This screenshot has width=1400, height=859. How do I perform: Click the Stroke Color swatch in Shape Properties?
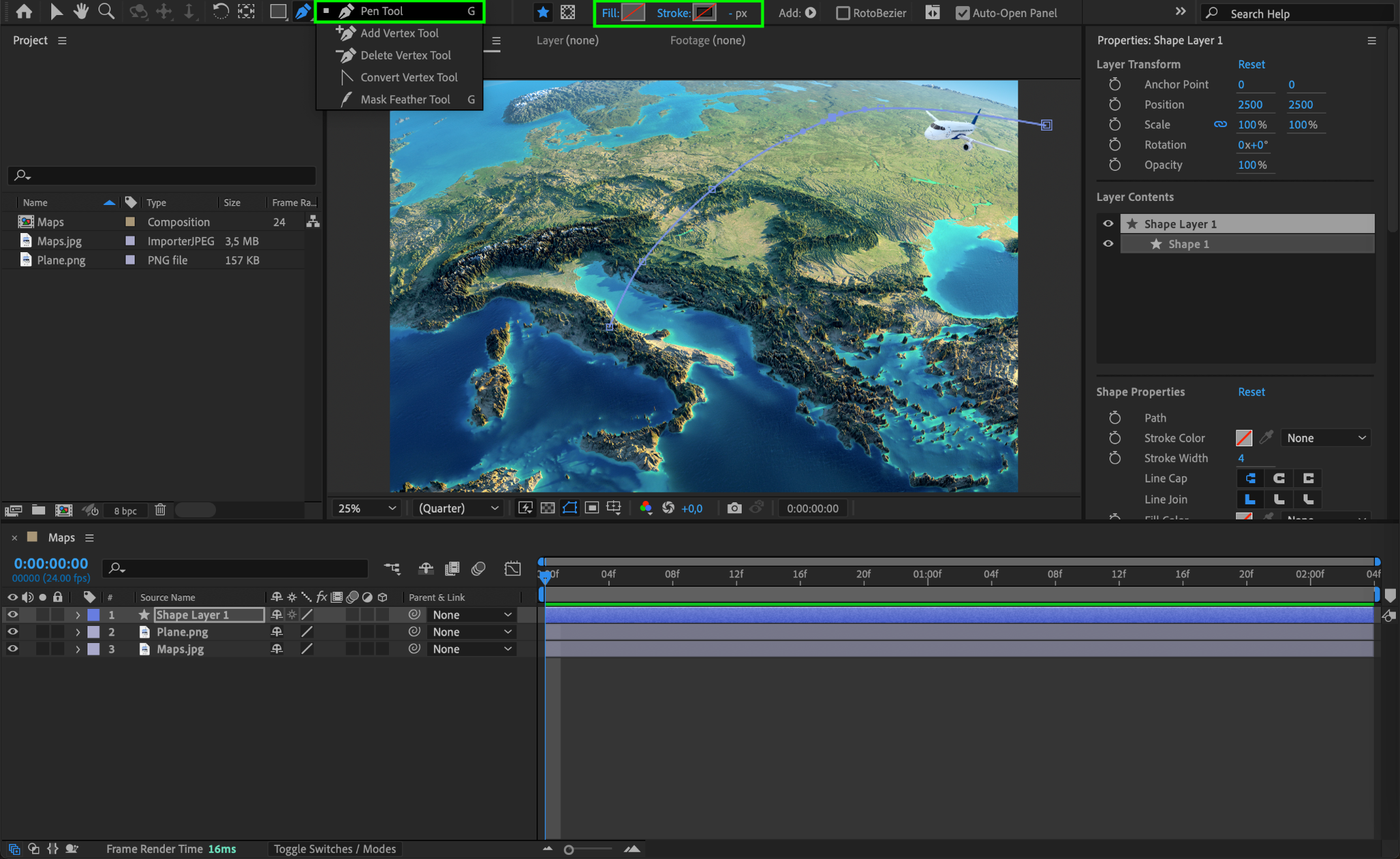click(x=1243, y=438)
